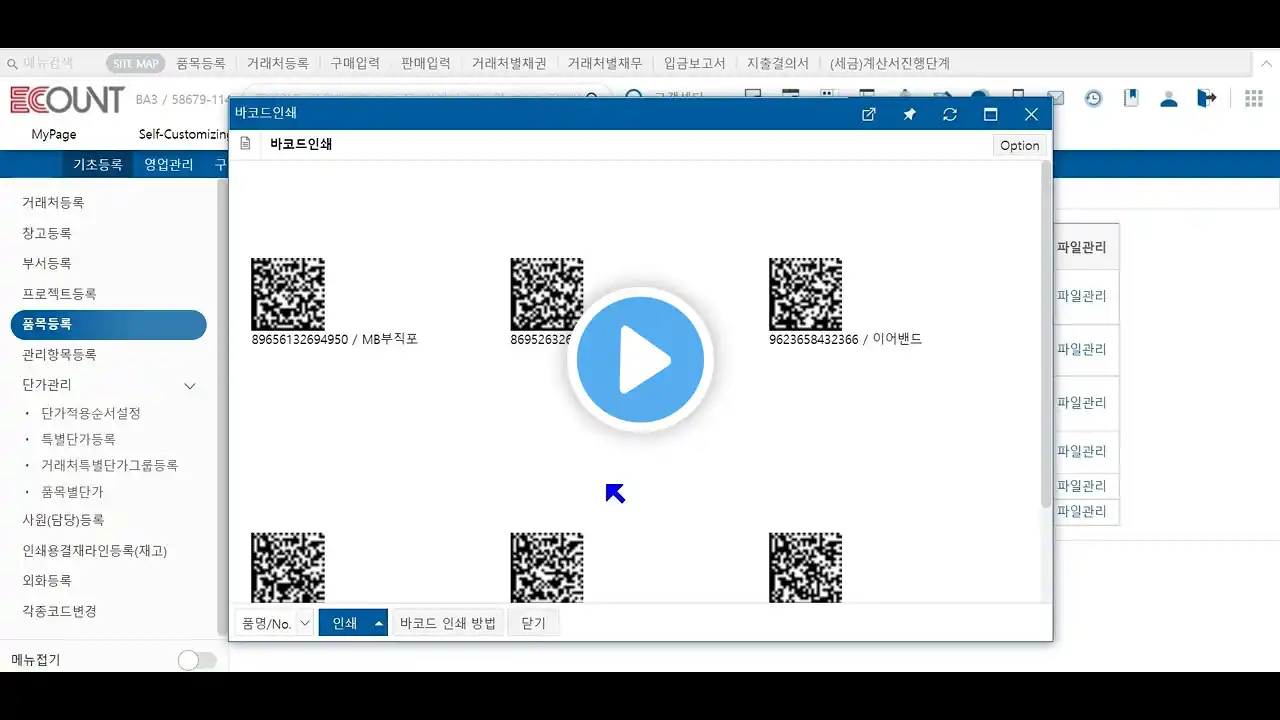
Task: Switch to the MyPage tab
Action: point(54,134)
